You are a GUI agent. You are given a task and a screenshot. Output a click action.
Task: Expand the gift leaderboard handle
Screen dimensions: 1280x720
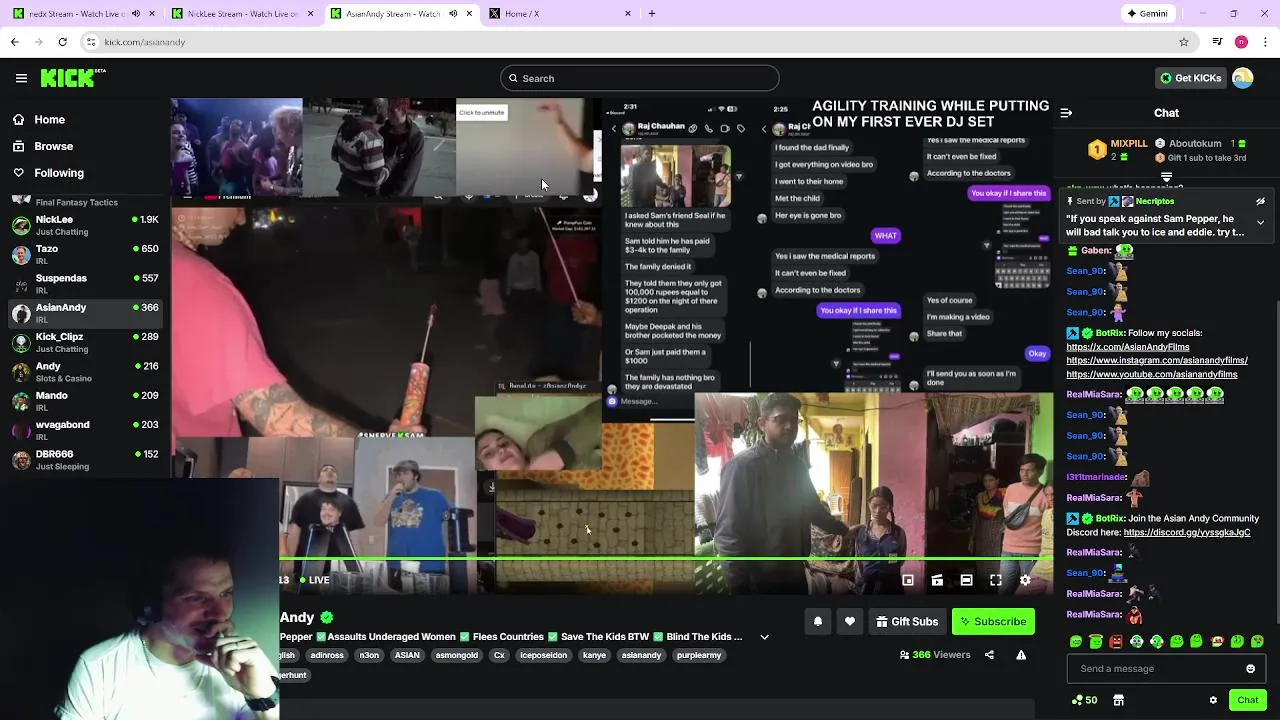1166,177
